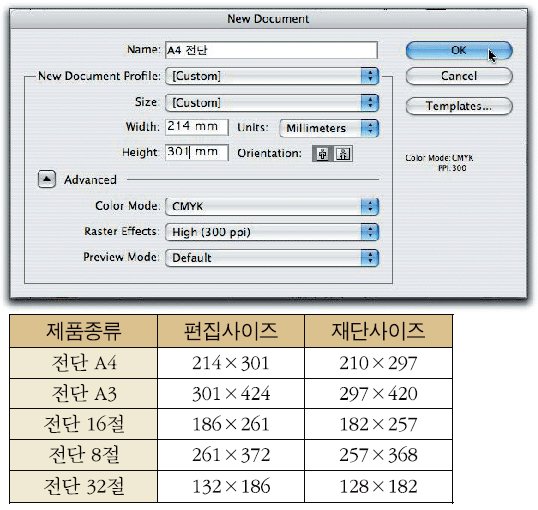
Task: Click row label '전단 A3'
Action: point(84,394)
